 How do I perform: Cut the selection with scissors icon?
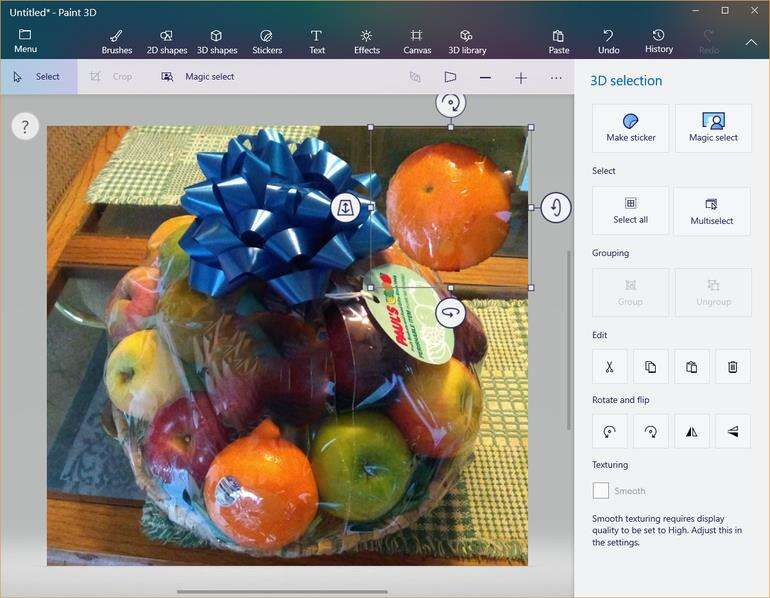pyautogui.click(x=609, y=367)
